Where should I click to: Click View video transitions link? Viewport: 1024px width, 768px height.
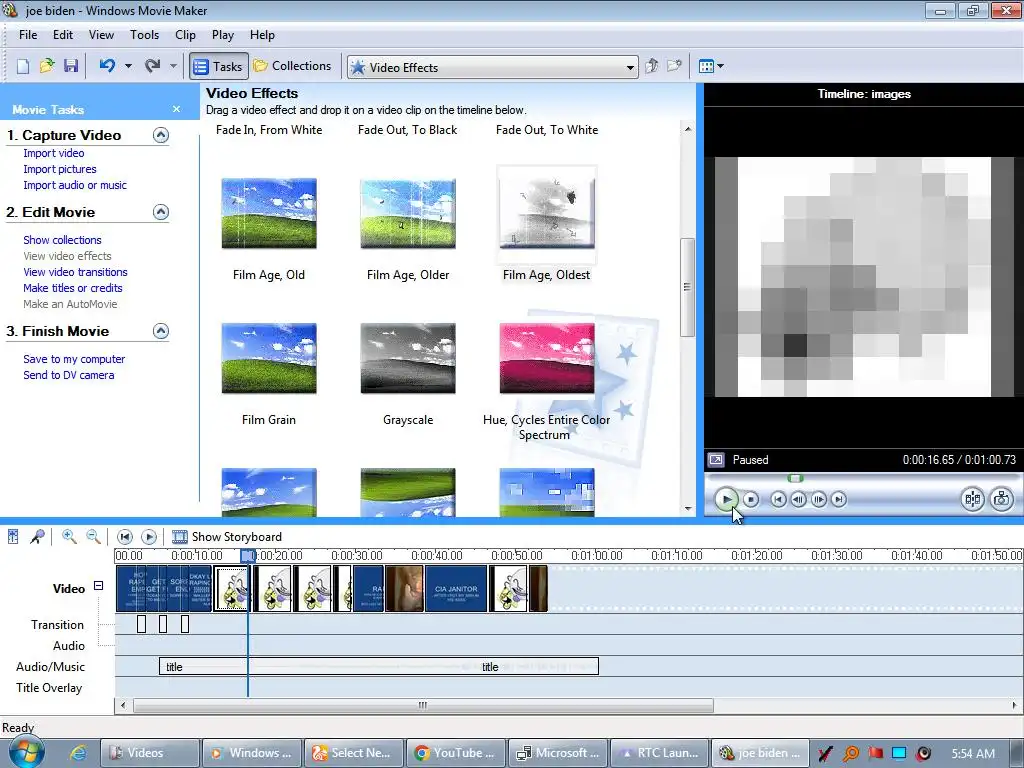75,272
